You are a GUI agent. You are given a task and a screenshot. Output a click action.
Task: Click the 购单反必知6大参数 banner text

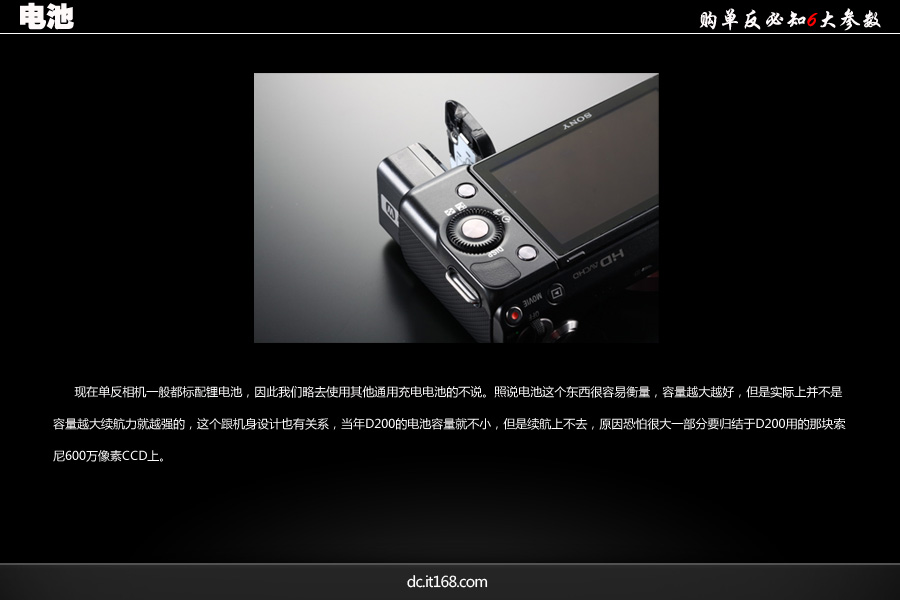click(789, 19)
